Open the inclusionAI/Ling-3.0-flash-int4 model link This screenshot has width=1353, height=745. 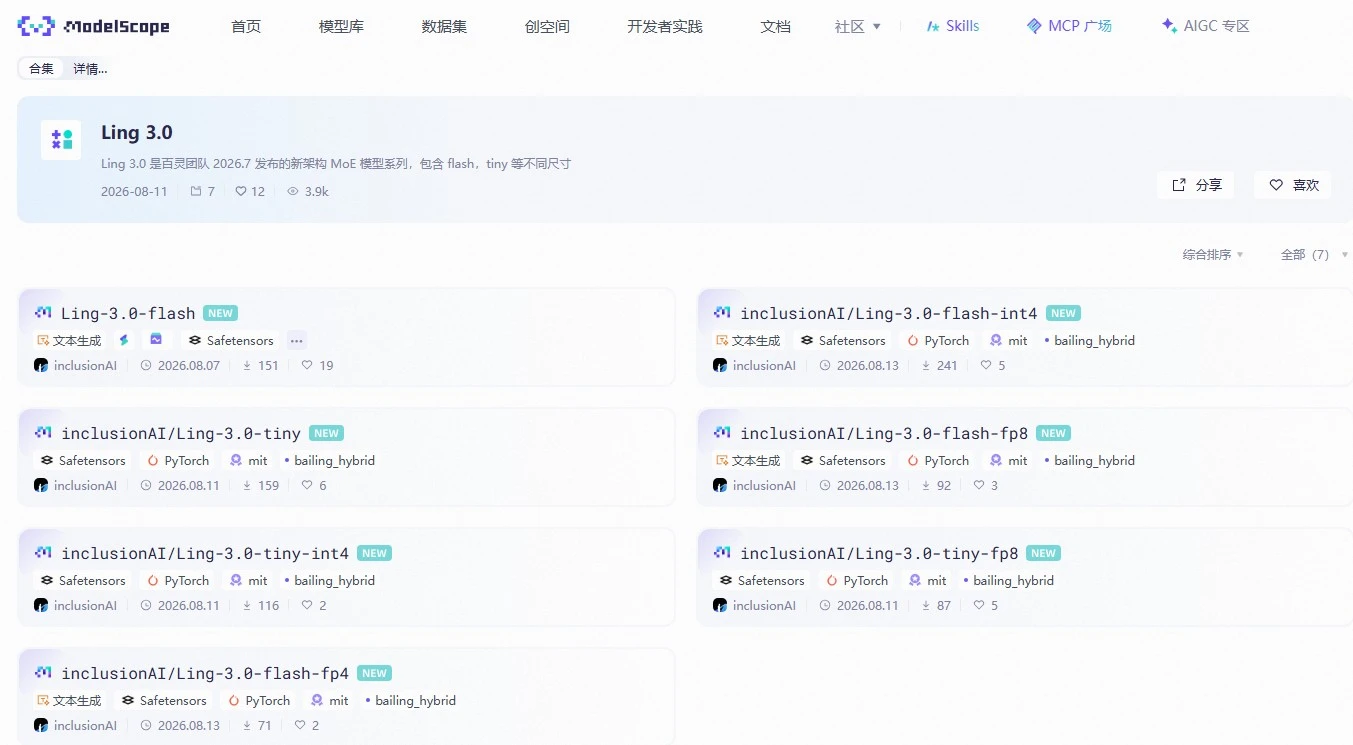pos(889,313)
